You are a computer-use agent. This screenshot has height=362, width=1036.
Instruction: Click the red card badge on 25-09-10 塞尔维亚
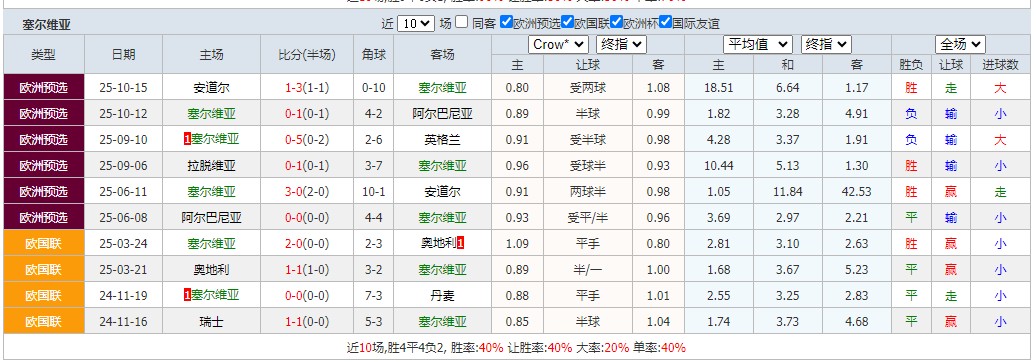coord(187,139)
